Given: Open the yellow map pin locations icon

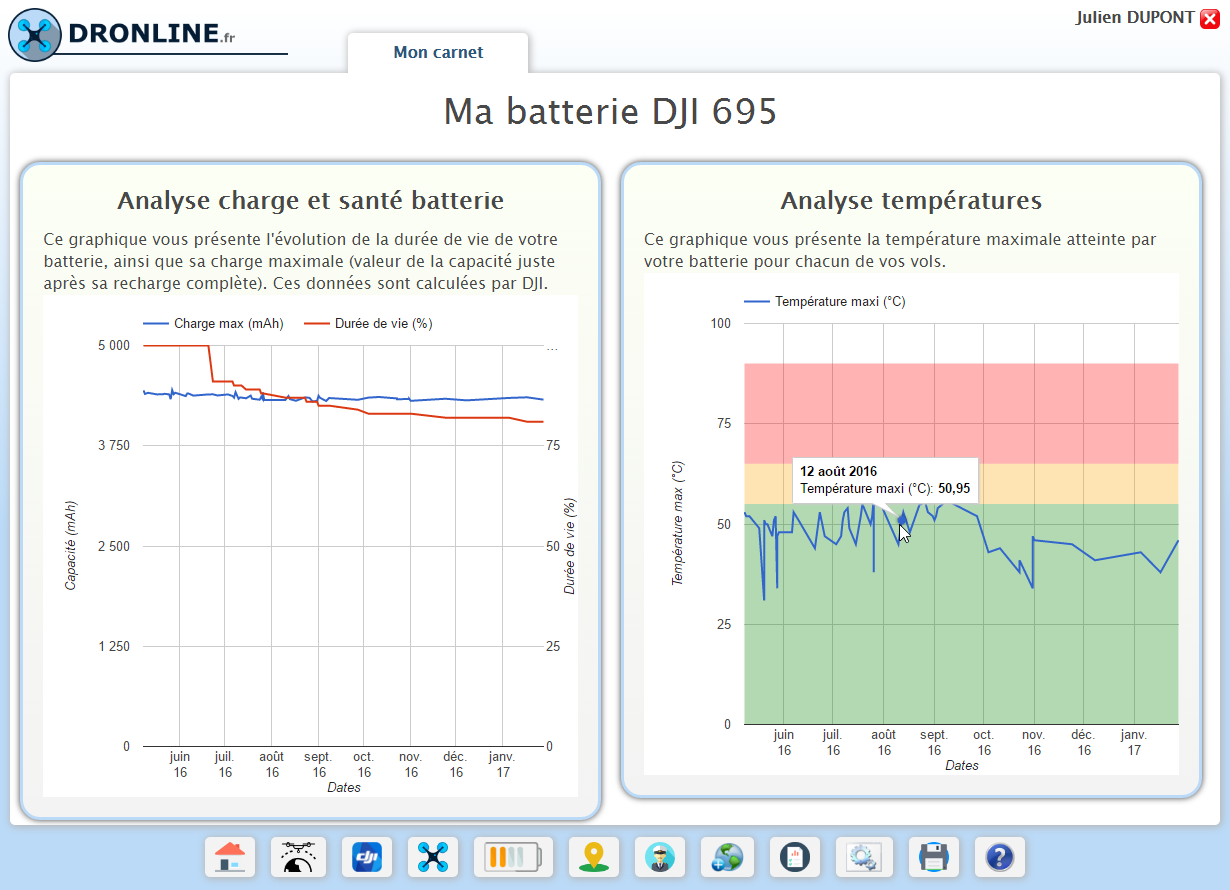Looking at the screenshot, I should click(594, 857).
